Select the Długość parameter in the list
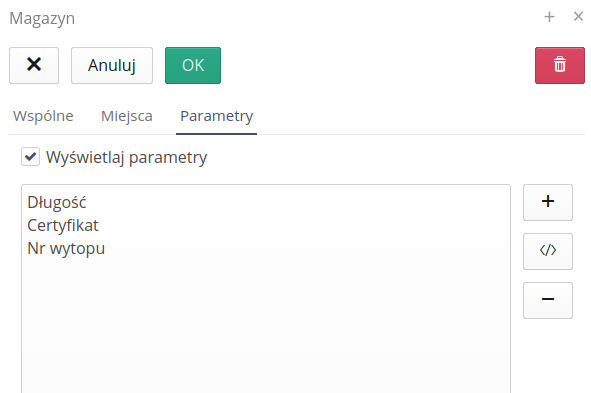Viewport: 591px width, 393px height. [x=57, y=202]
